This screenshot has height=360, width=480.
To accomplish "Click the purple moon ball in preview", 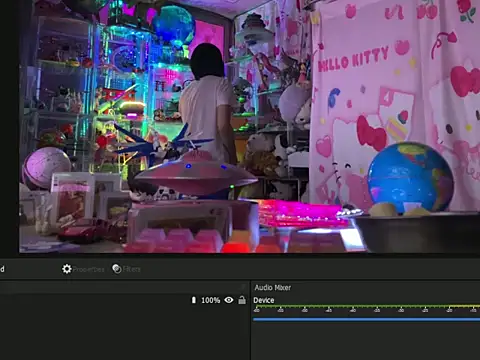I will tap(47, 167).
